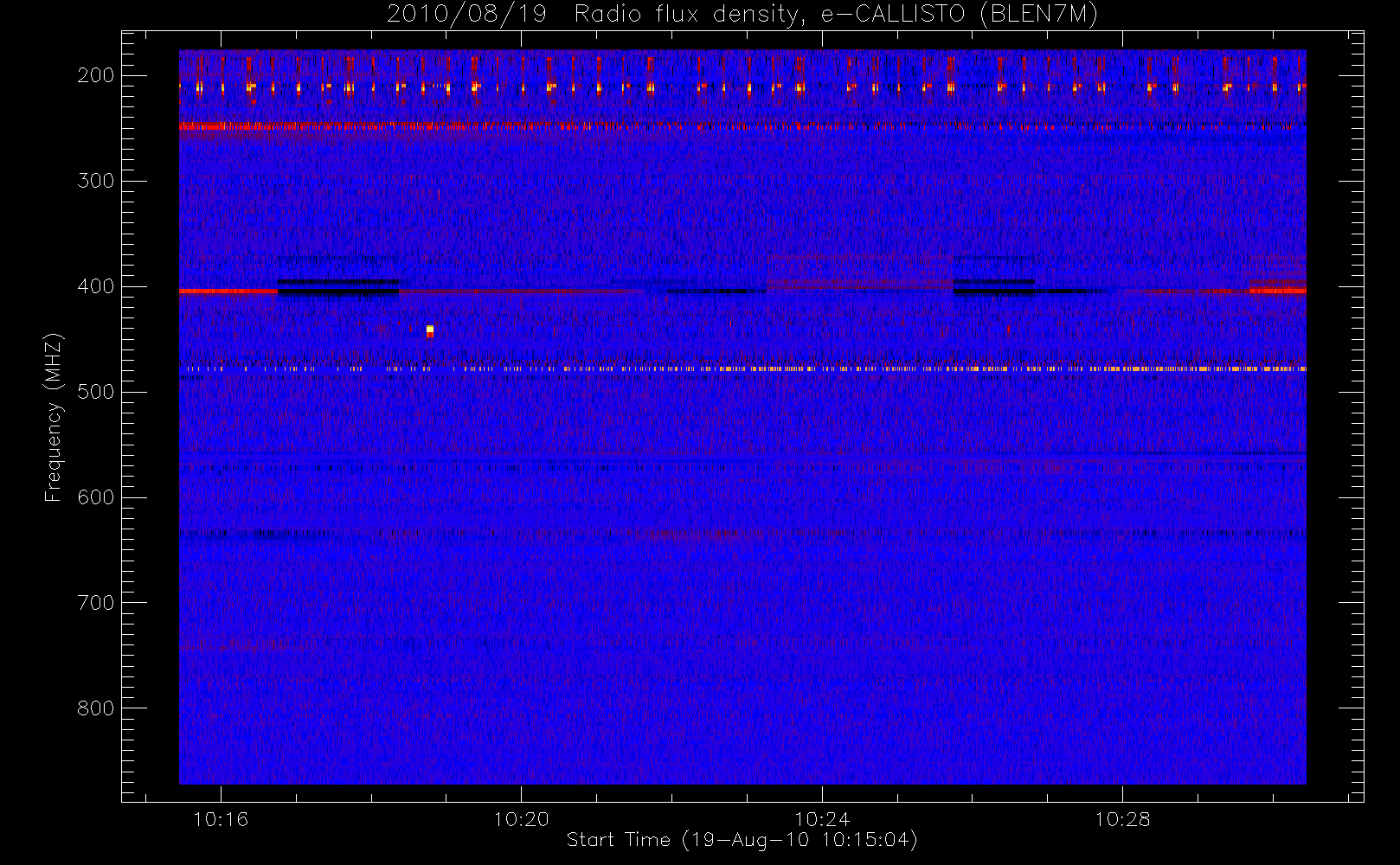Click the '400' frequency tick label

96,286
